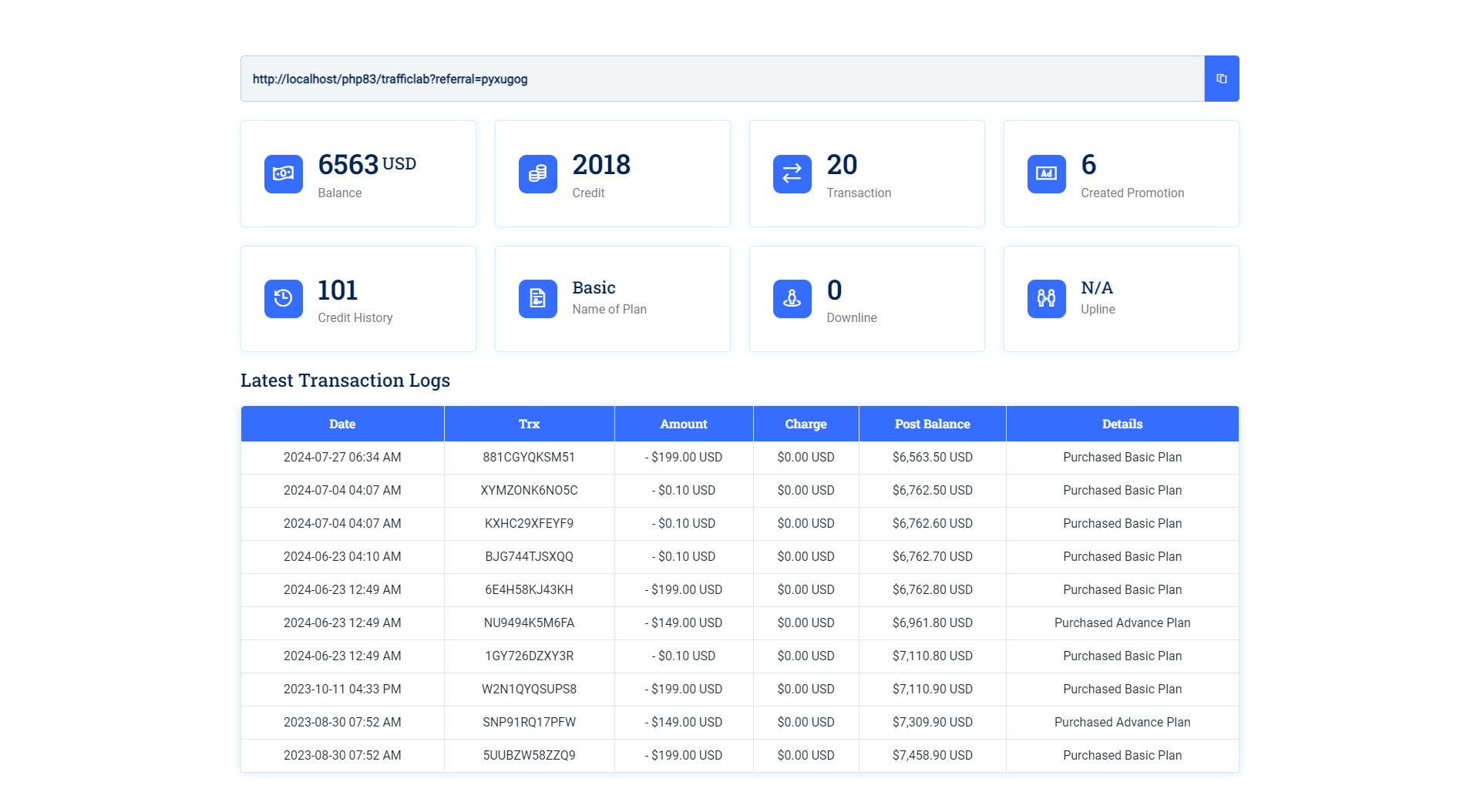The image size is (1480, 812).
Task: Click the Transaction arrows icon
Action: [x=792, y=173]
